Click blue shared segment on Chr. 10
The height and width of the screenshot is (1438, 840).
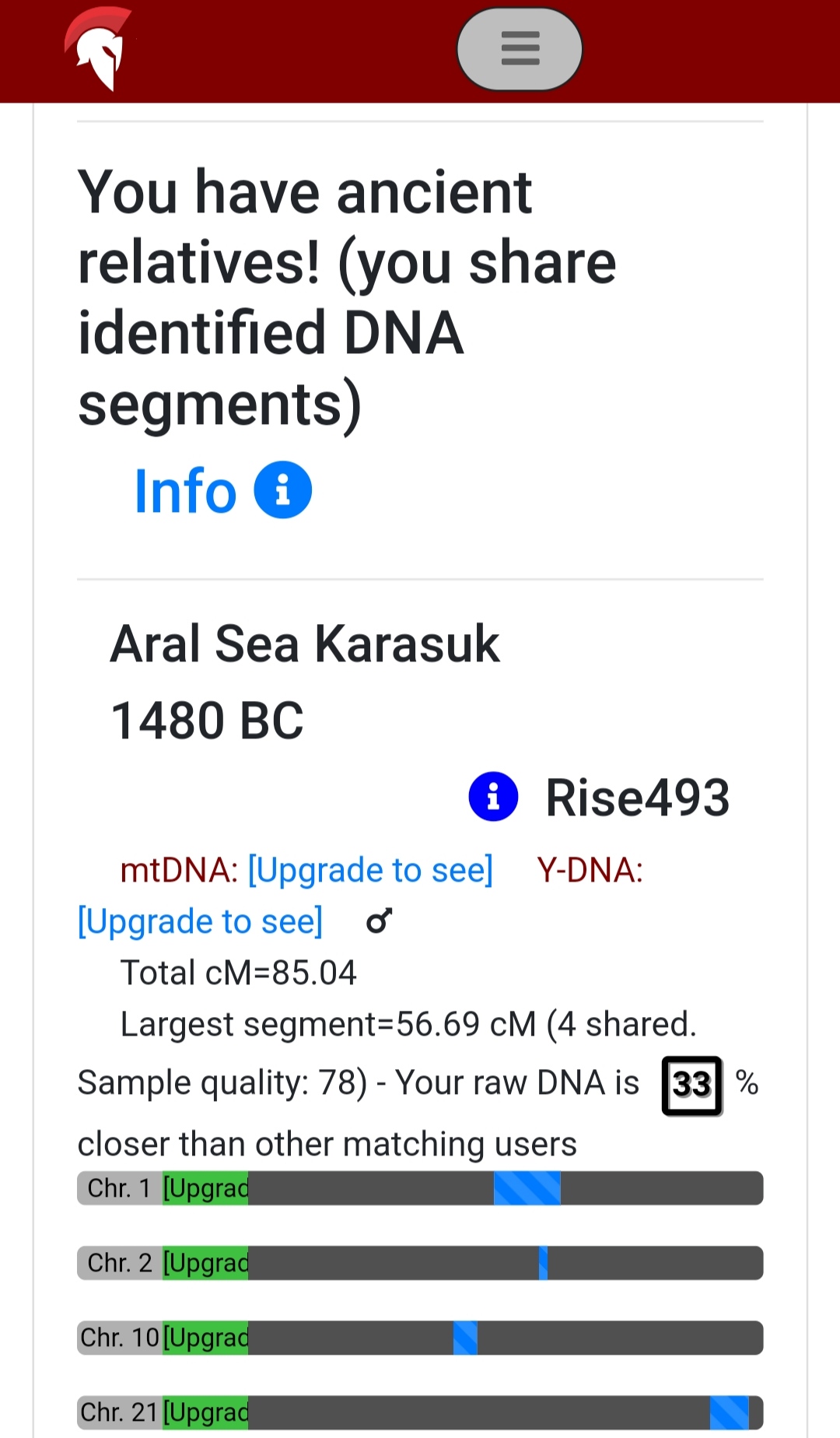pyautogui.click(x=465, y=1338)
